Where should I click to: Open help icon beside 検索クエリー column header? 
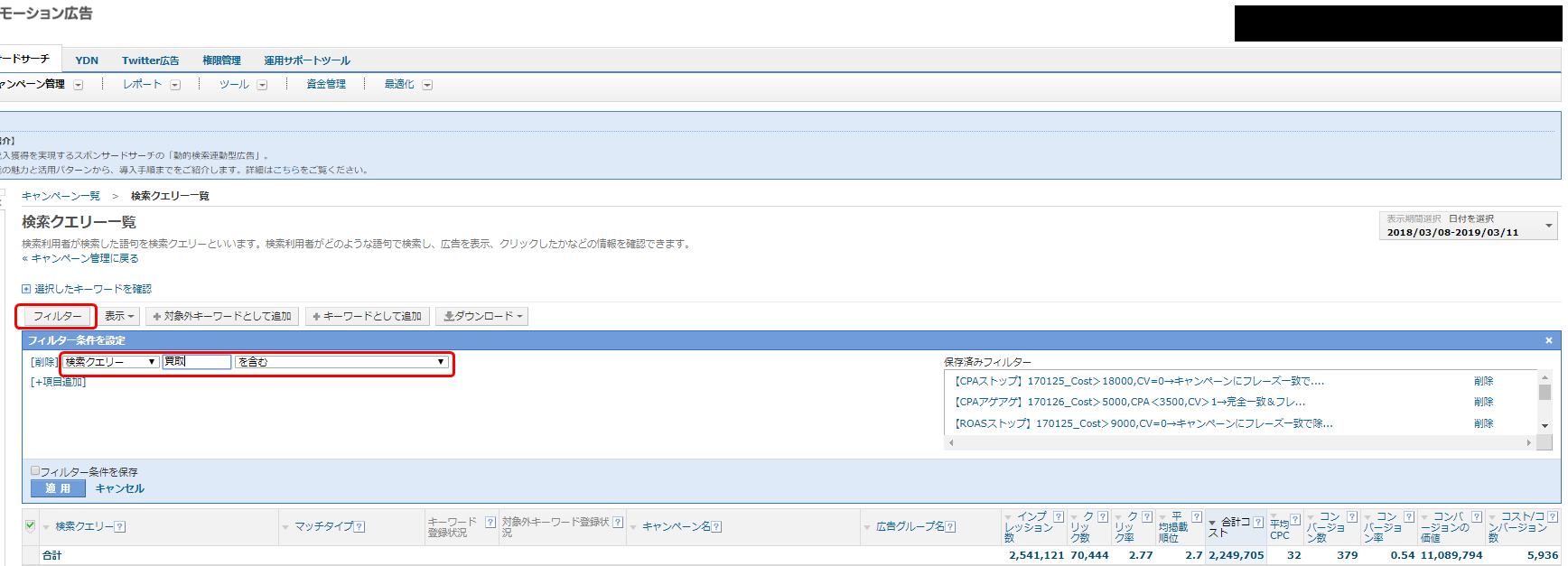(120, 527)
